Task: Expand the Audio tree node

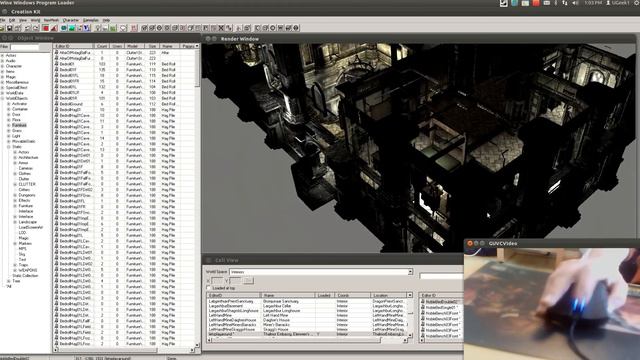Action: click(x=2, y=61)
